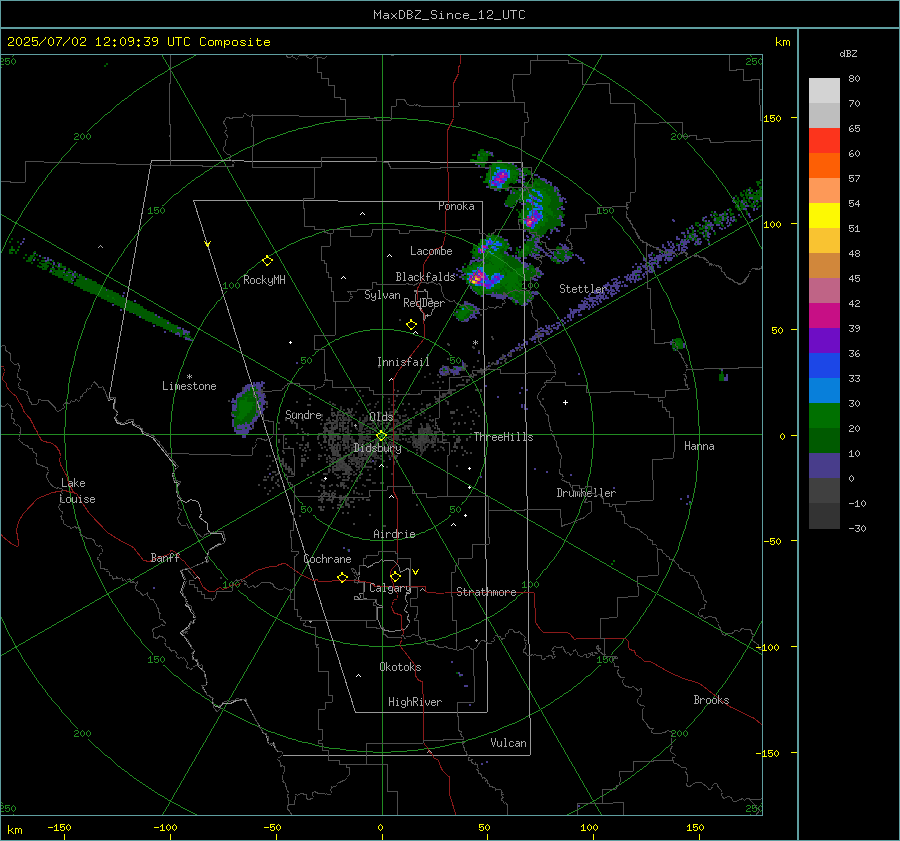Screen dimensions: 900x841
Task: Select the Vulcan label
Action: click(x=508, y=743)
